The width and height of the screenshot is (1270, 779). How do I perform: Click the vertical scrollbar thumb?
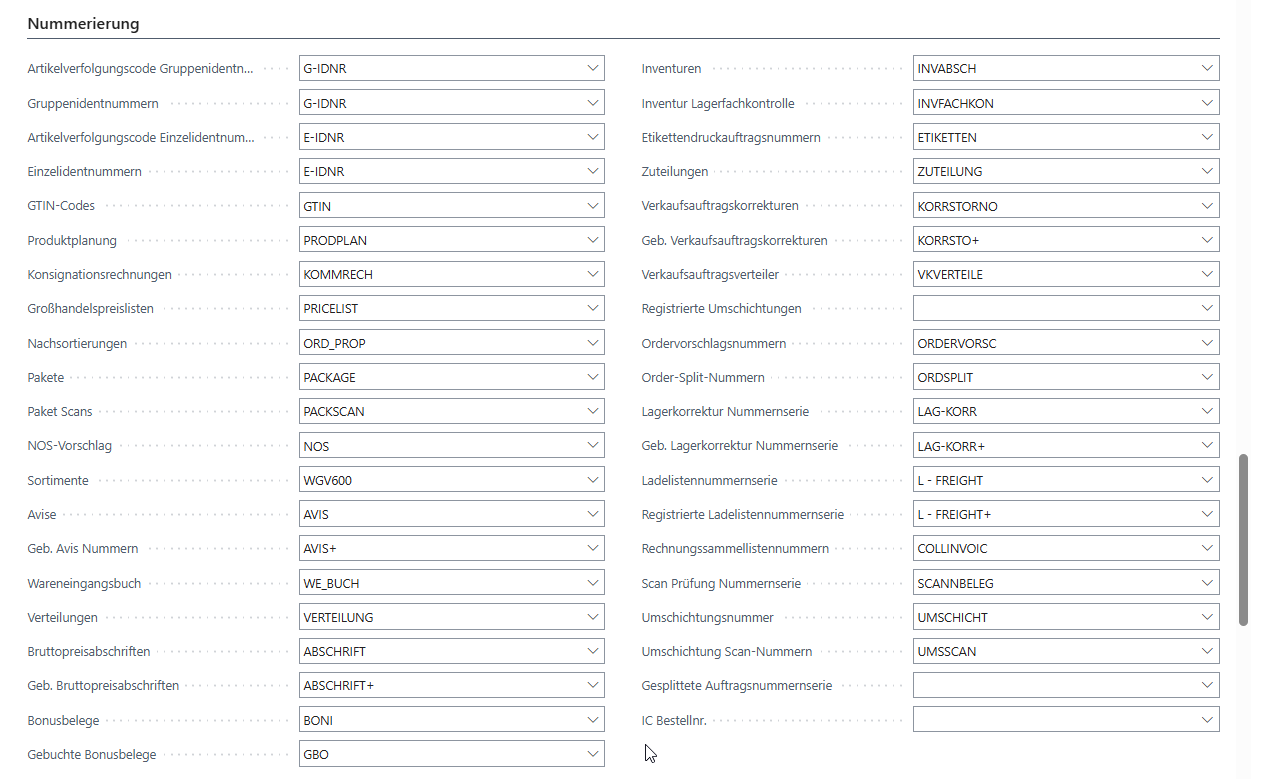(1243, 540)
